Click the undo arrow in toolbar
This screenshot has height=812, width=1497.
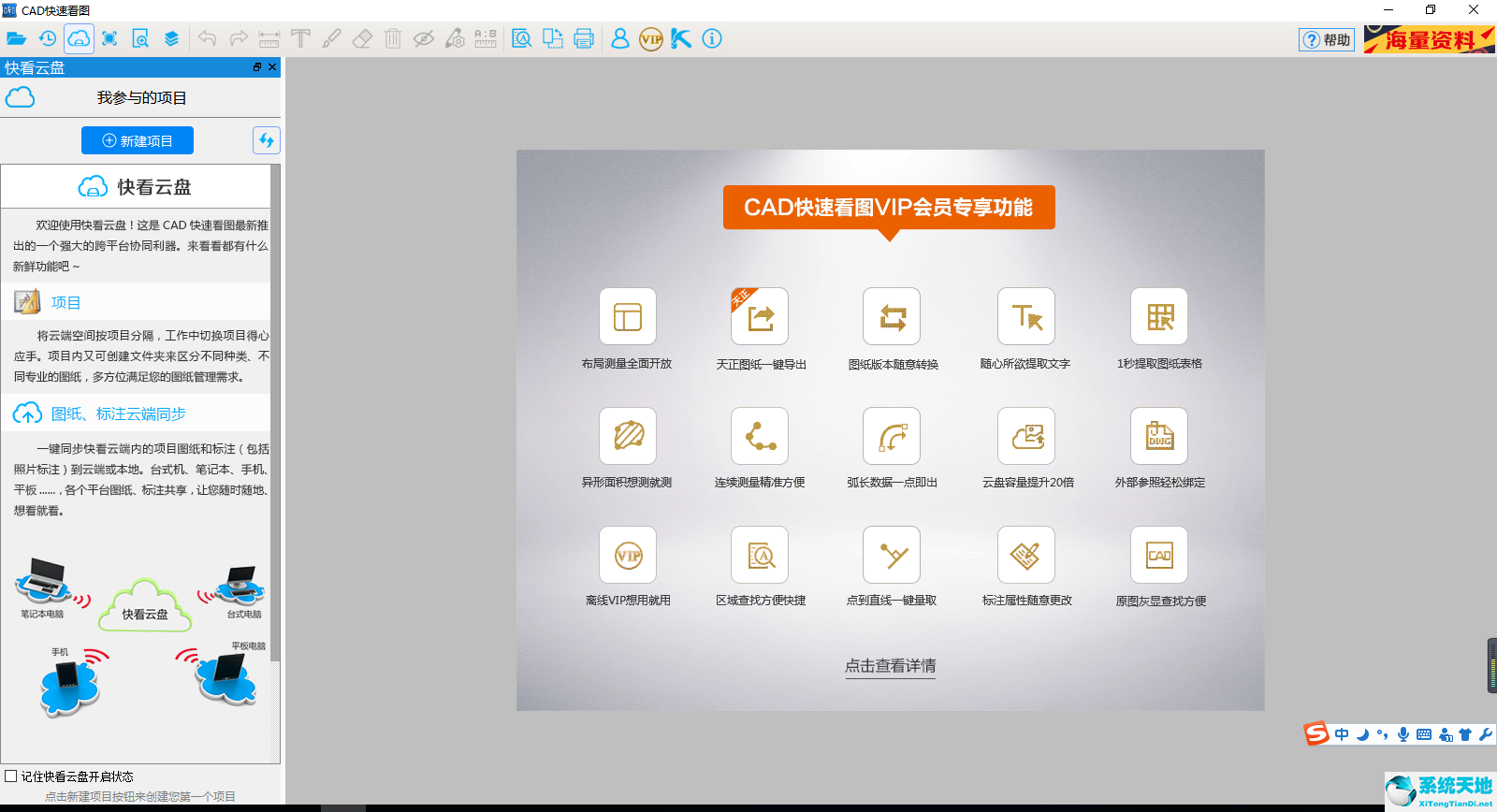click(208, 39)
